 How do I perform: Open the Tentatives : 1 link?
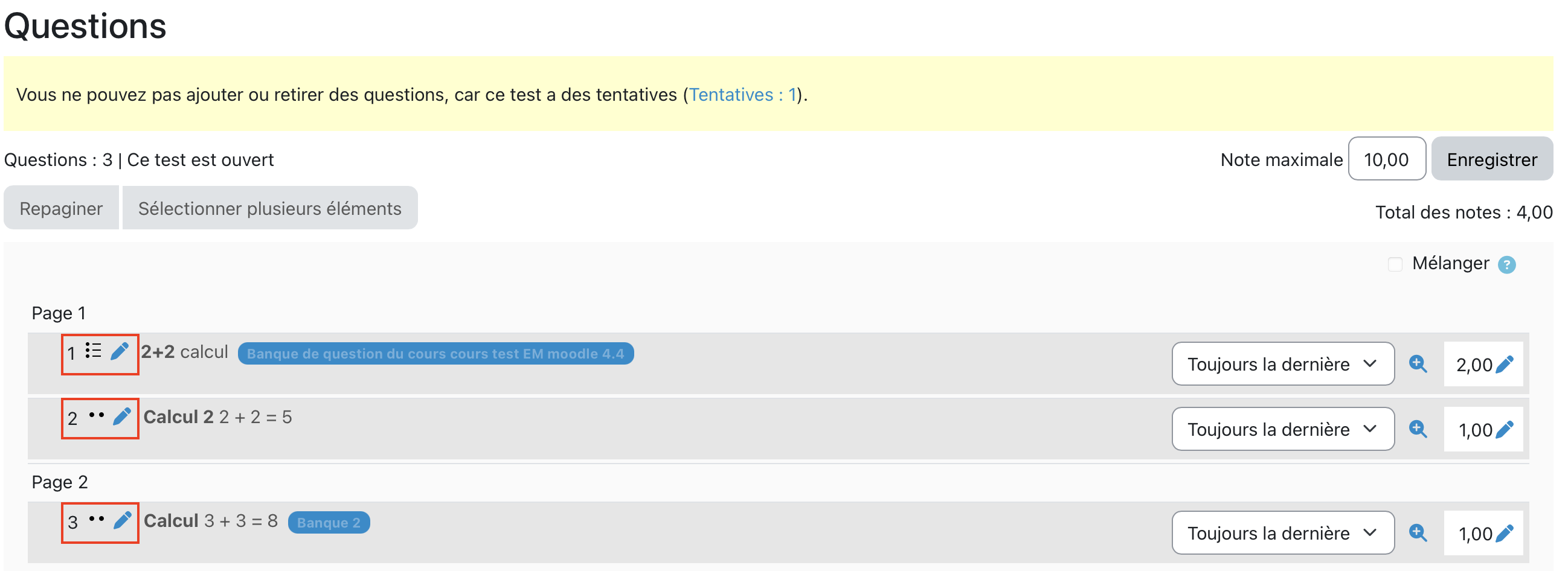tap(742, 95)
